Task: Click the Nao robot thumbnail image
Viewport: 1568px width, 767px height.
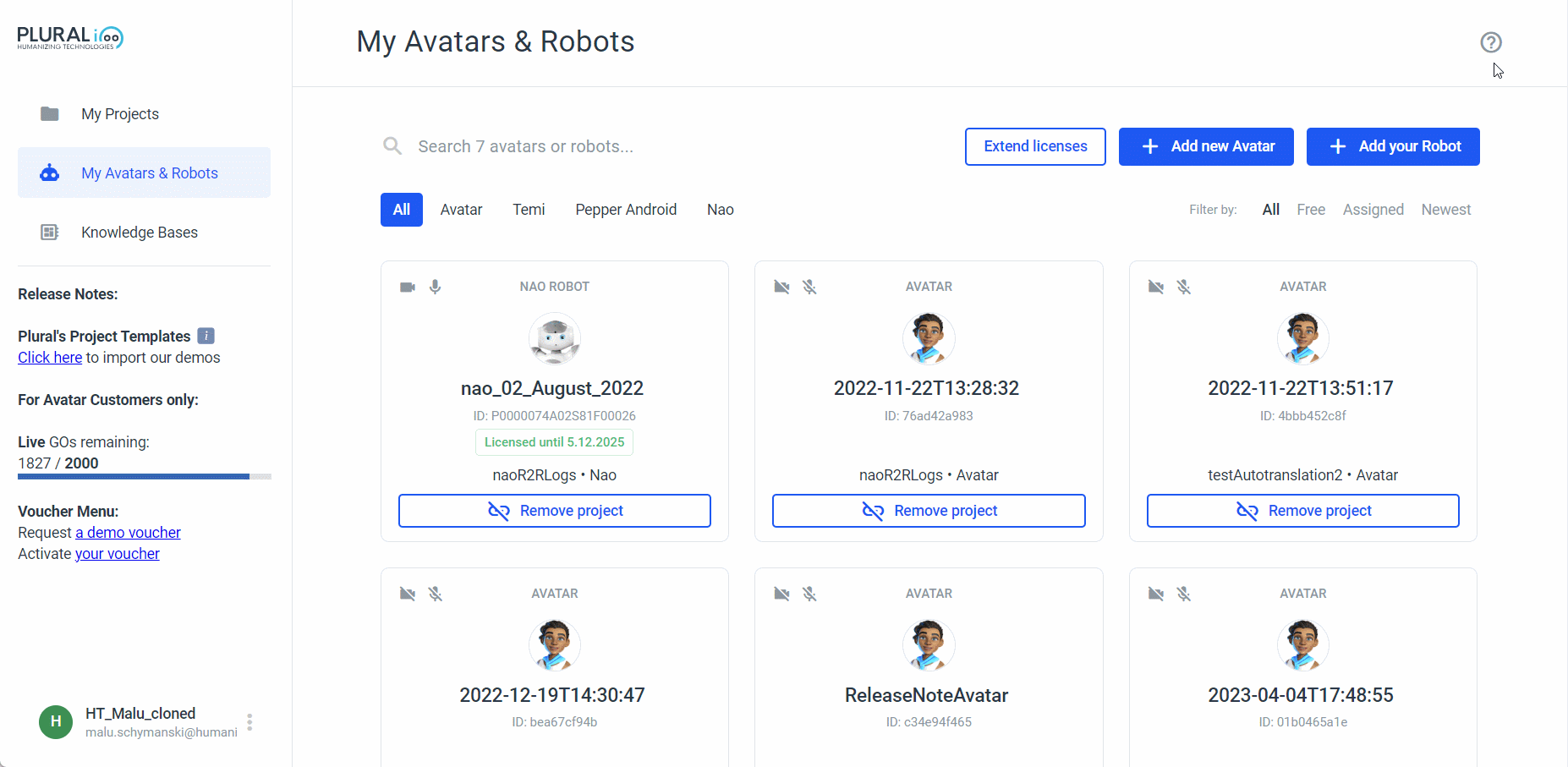Action: [x=555, y=338]
